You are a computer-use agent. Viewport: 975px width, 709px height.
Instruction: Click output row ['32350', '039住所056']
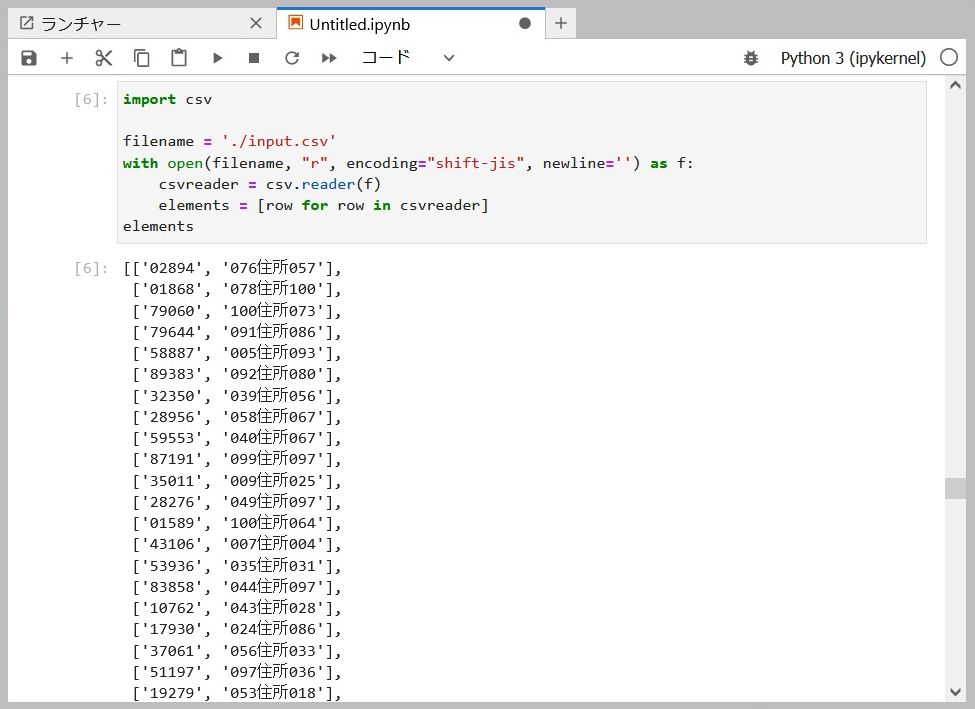[x=237, y=396]
